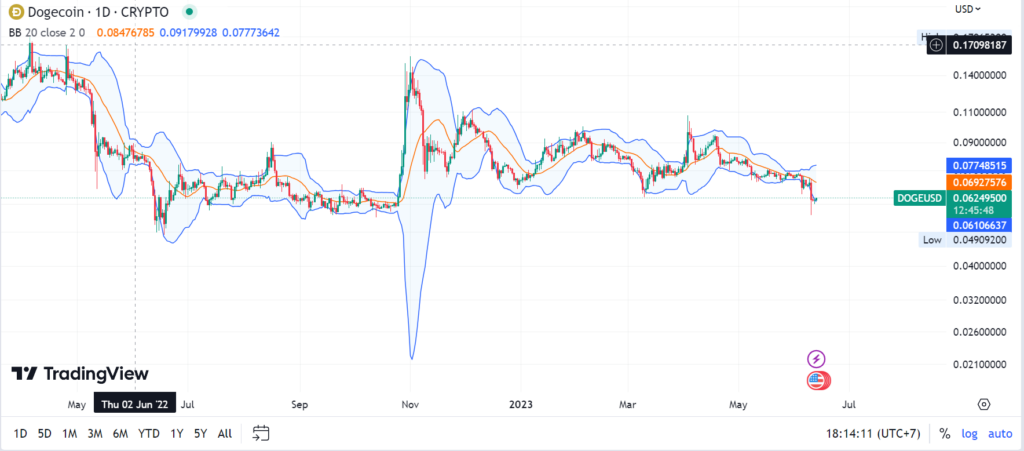1024x451 pixels.
Task: Click the purple lightning event marker
Action: coord(816,358)
